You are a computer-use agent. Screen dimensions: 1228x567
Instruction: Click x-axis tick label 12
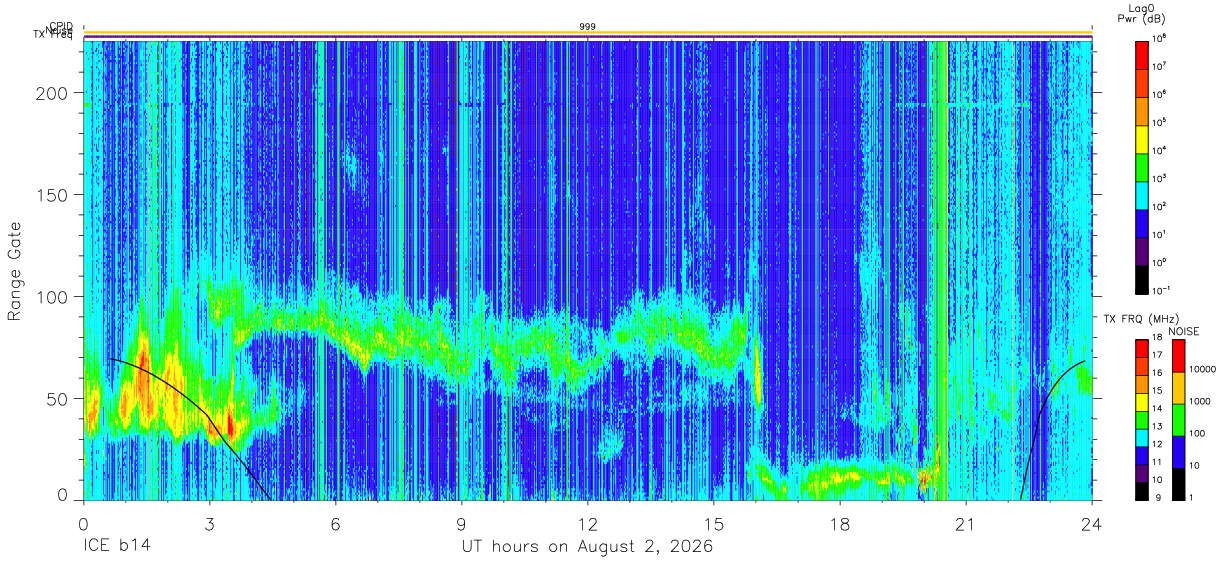point(587,524)
